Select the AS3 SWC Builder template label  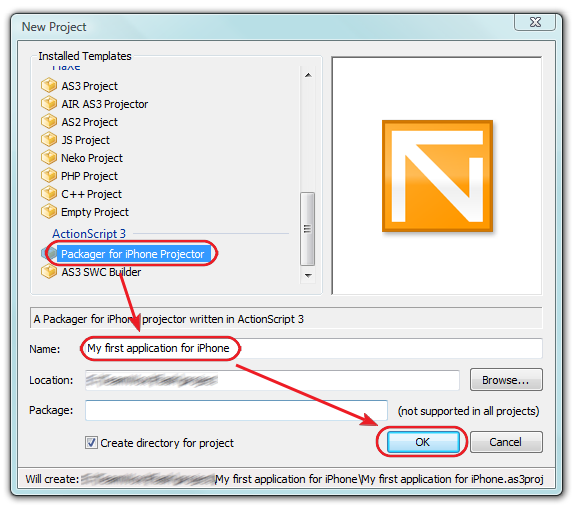coord(101,272)
